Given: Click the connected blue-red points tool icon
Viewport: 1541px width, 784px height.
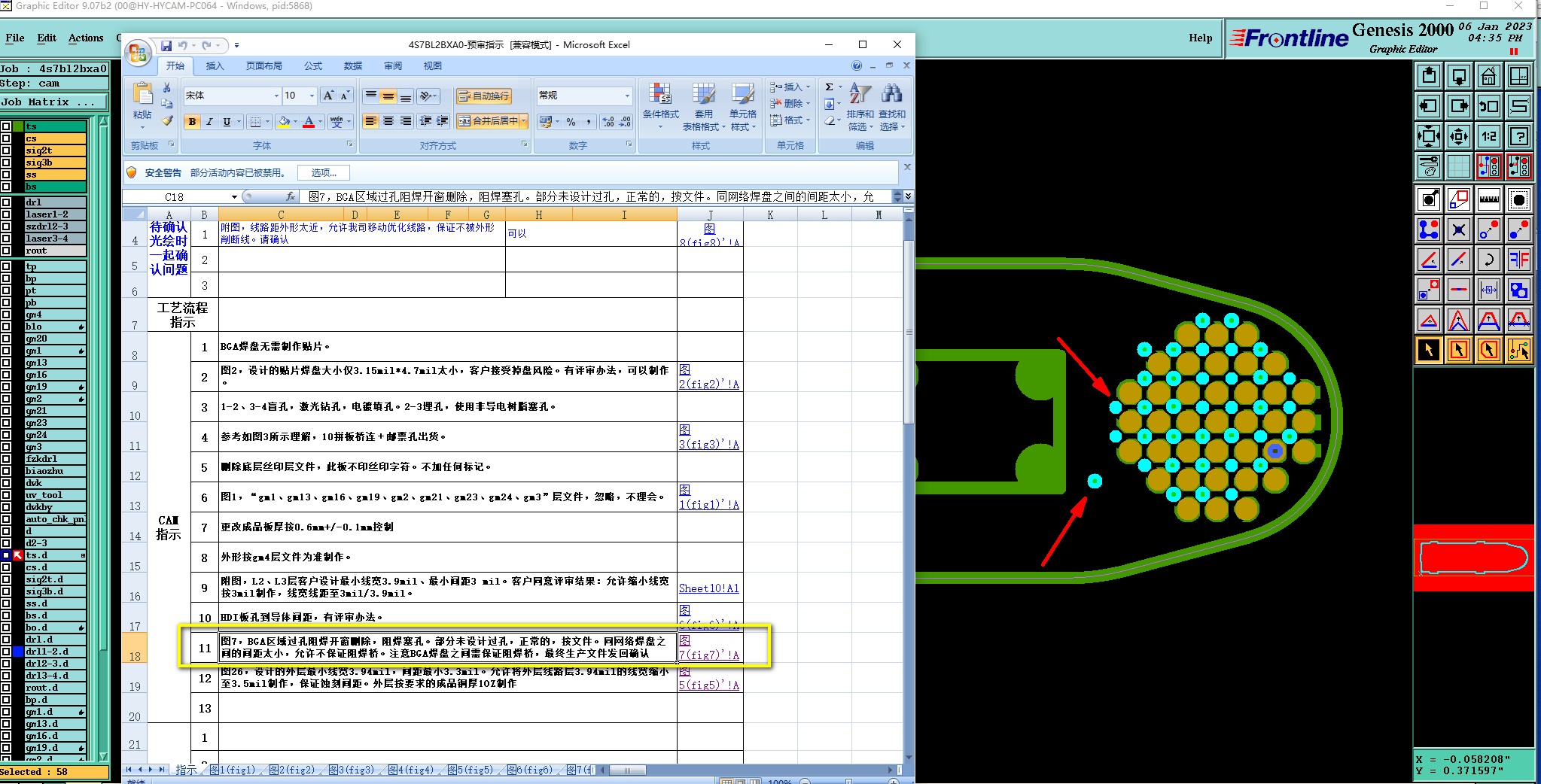Looking at the screenshot, I should coord(1428,229).
